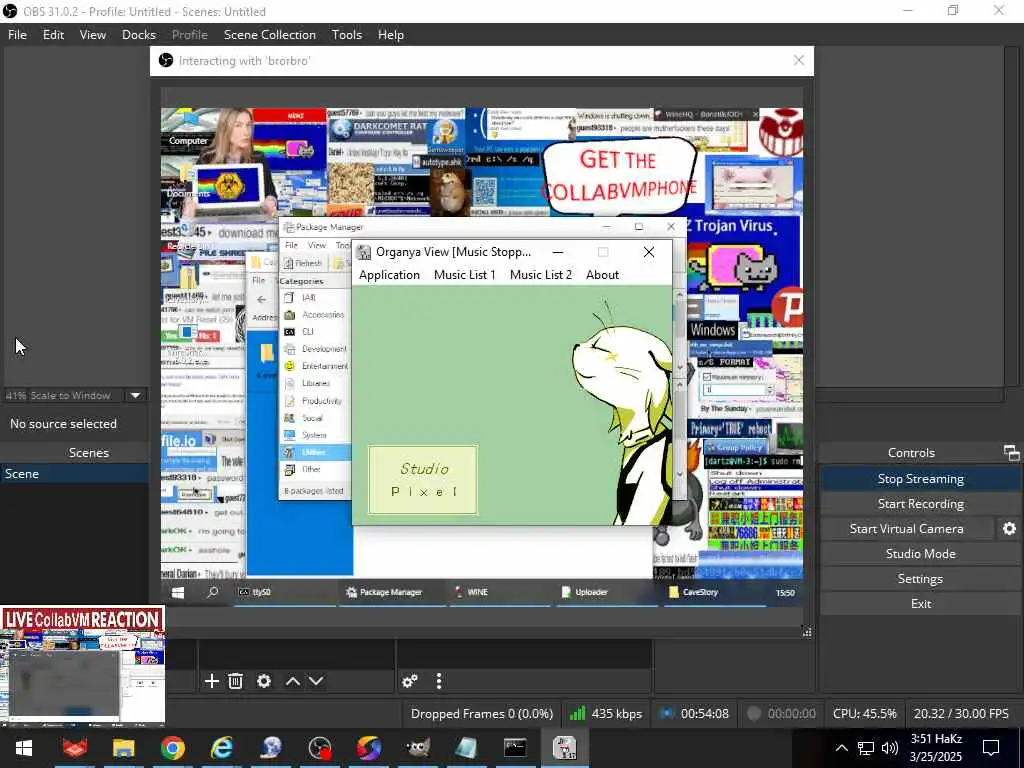Launch Google Chrome from the taskbar

(x=172, y=748)
